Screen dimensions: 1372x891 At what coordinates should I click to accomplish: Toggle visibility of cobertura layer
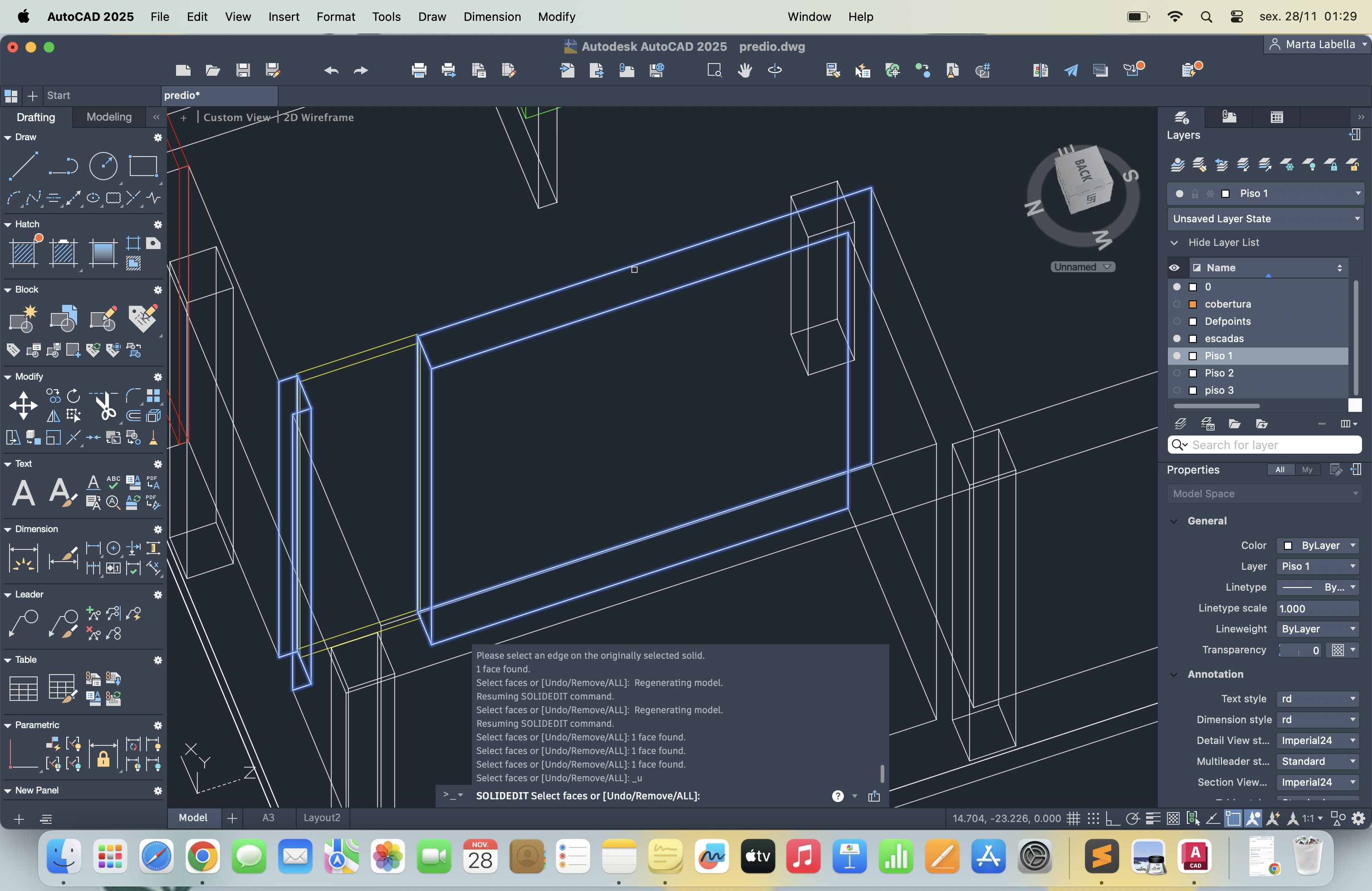[1176, 304]
